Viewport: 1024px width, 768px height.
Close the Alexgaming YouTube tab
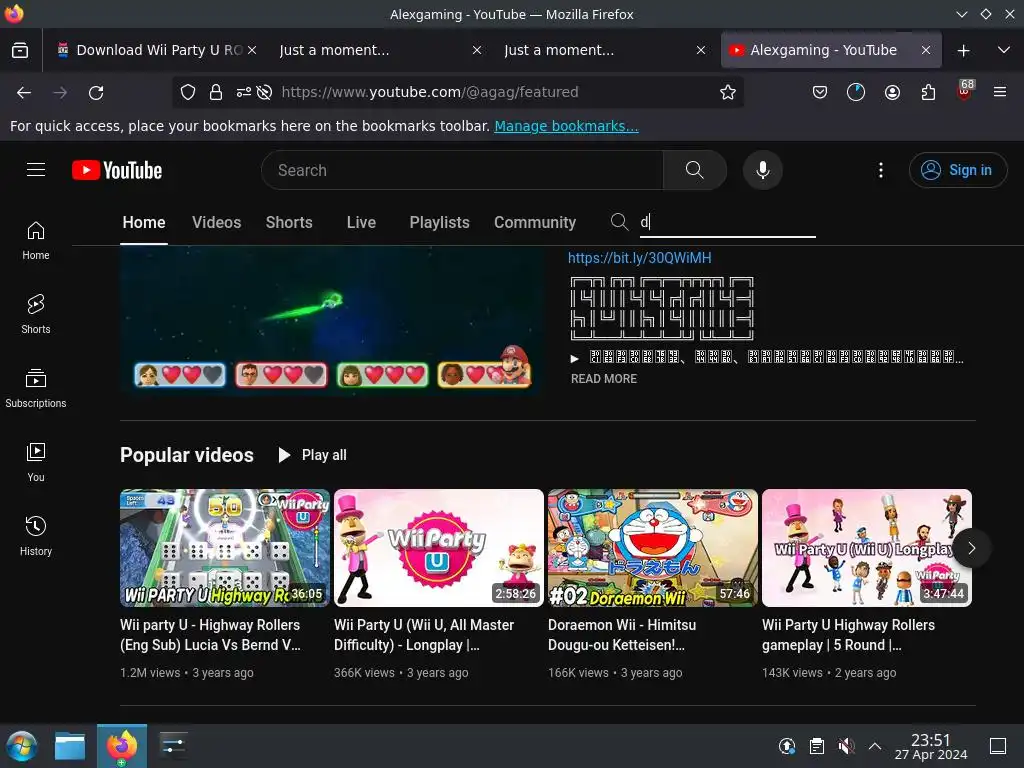click(x=926, y=50)
